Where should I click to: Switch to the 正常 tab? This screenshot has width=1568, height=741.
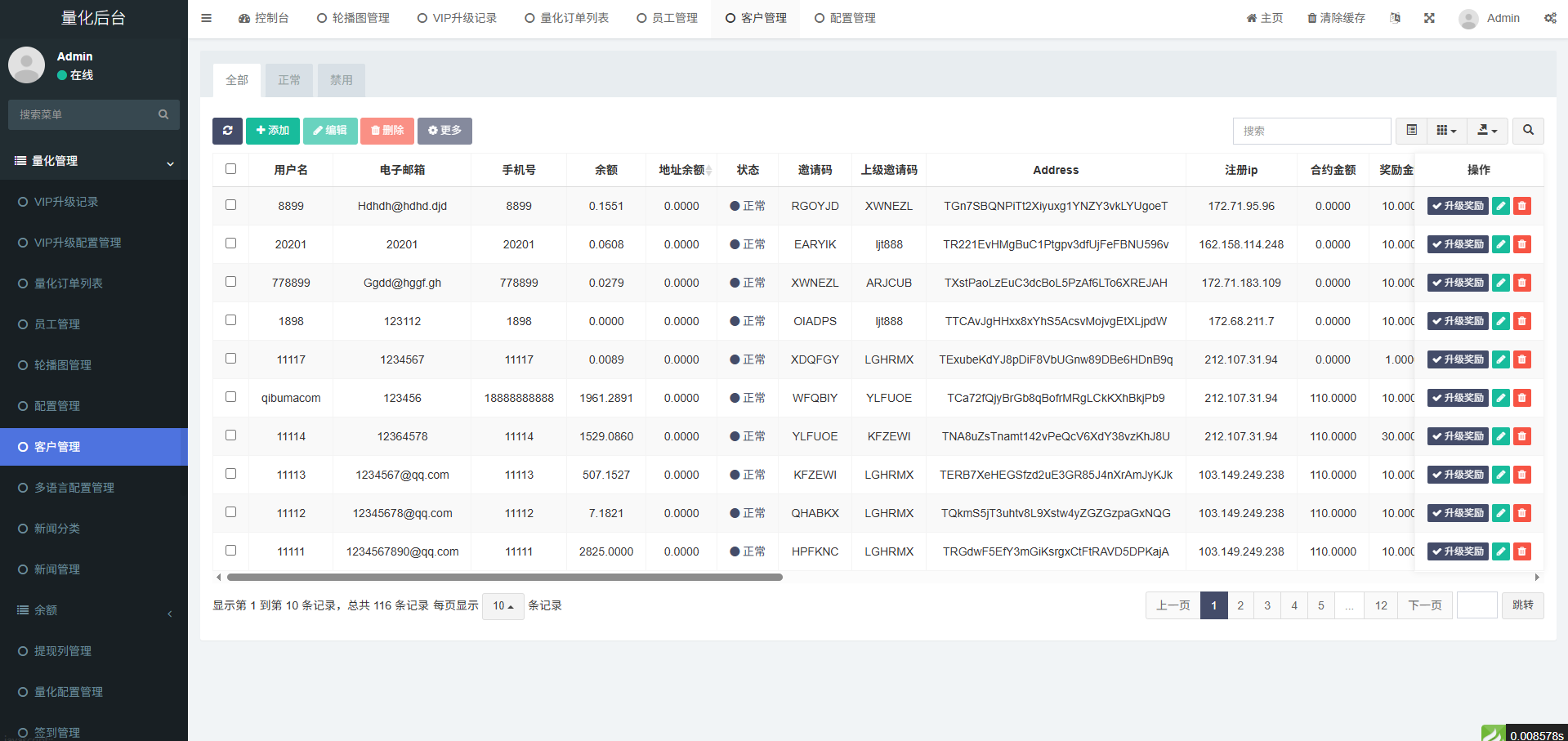coord(289,80)
